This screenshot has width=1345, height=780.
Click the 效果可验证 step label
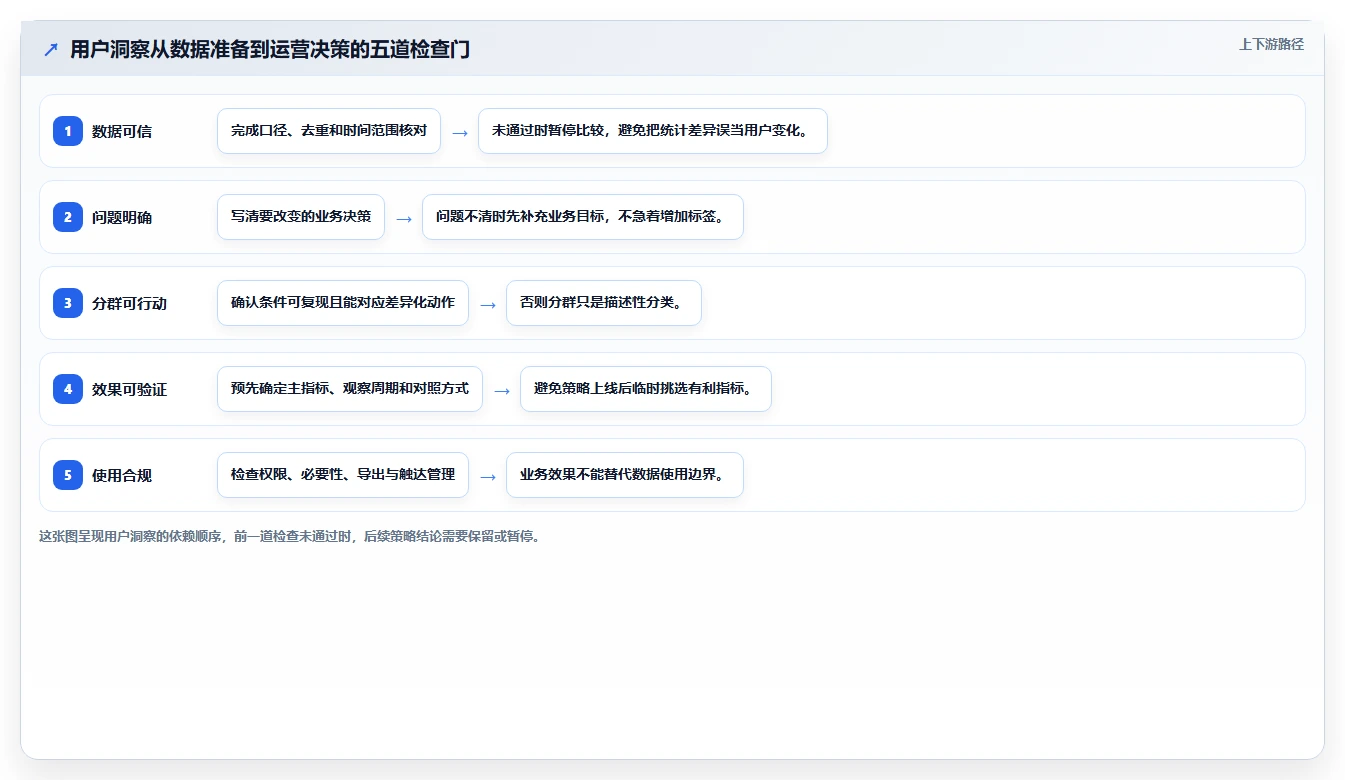129,389
